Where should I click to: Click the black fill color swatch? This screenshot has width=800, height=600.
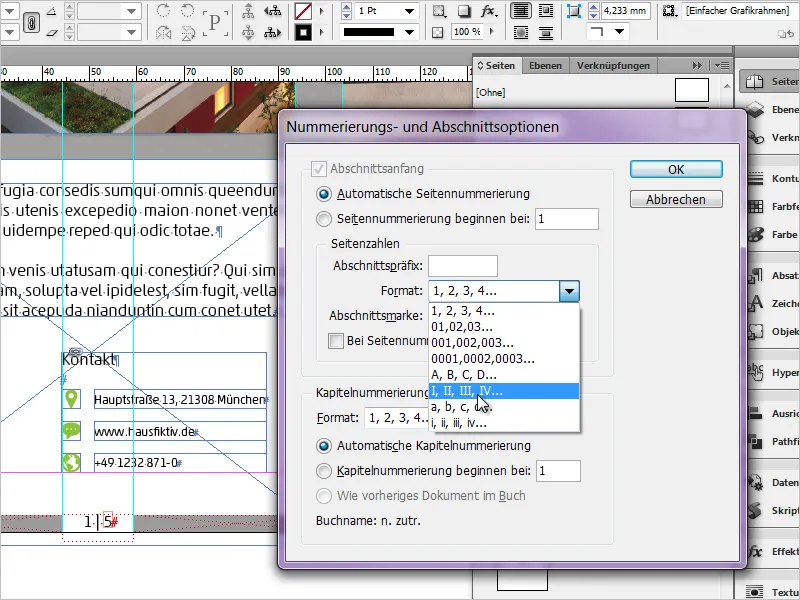point(304,32)
